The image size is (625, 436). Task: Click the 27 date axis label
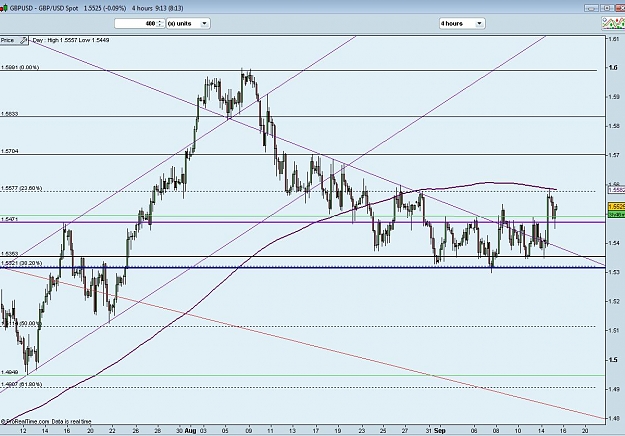tap(405, 431)
